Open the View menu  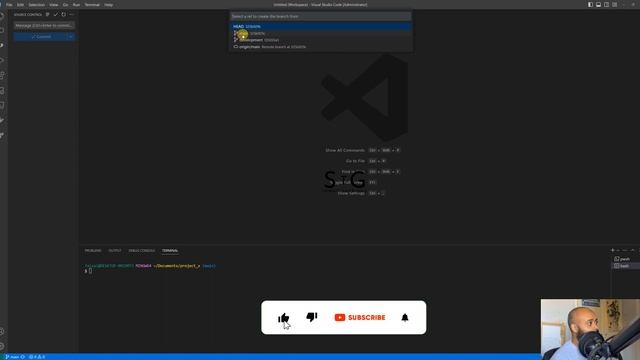coord(53,5)
